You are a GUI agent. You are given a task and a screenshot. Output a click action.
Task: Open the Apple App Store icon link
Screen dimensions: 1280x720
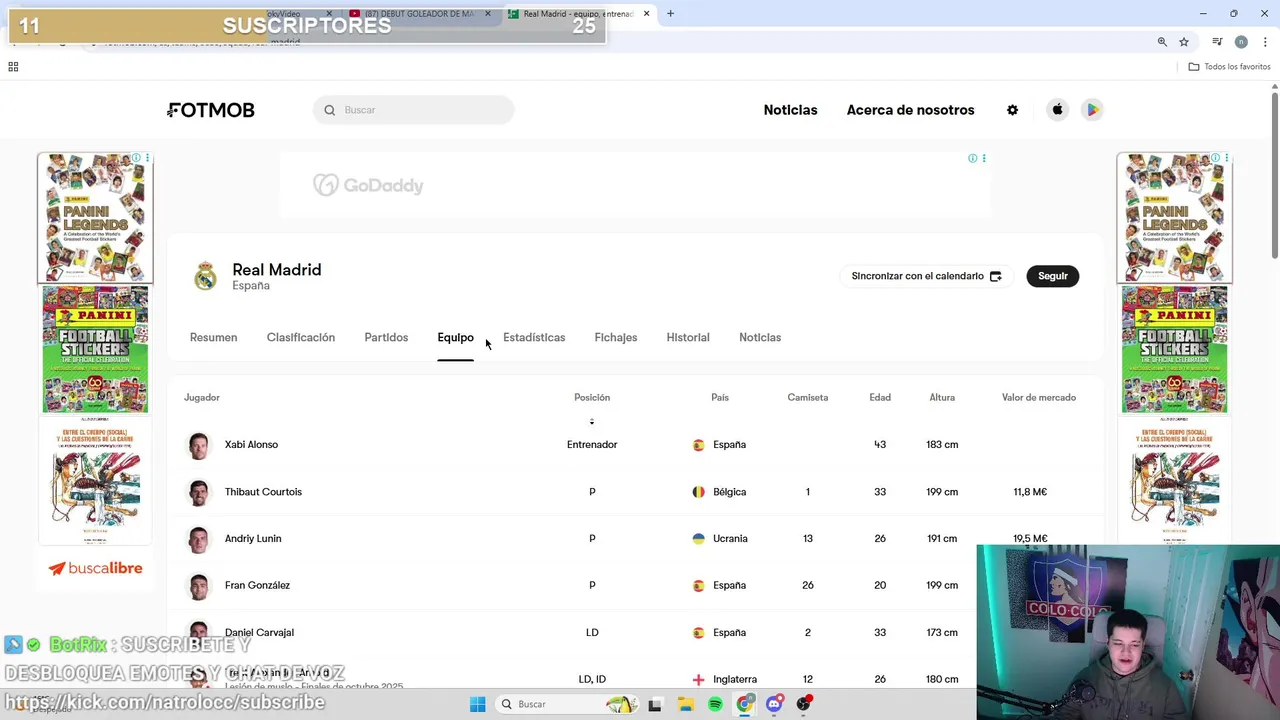coord(1057,110)
